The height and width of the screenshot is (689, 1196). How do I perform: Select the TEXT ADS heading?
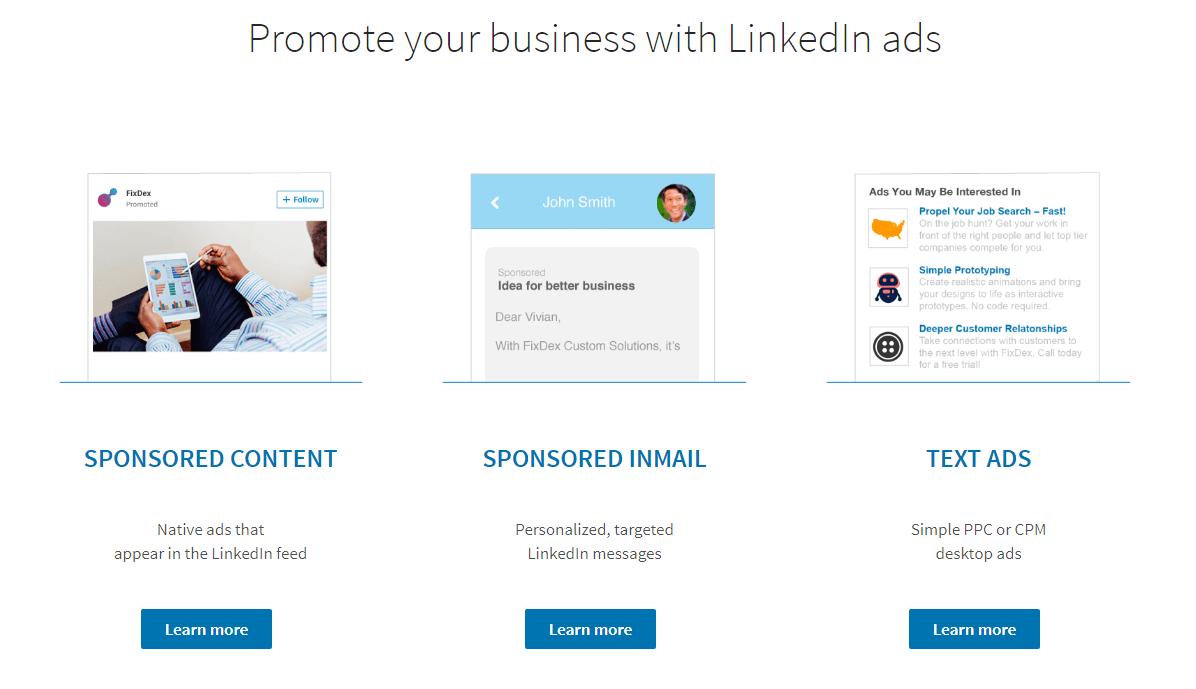tap(978, 458)
